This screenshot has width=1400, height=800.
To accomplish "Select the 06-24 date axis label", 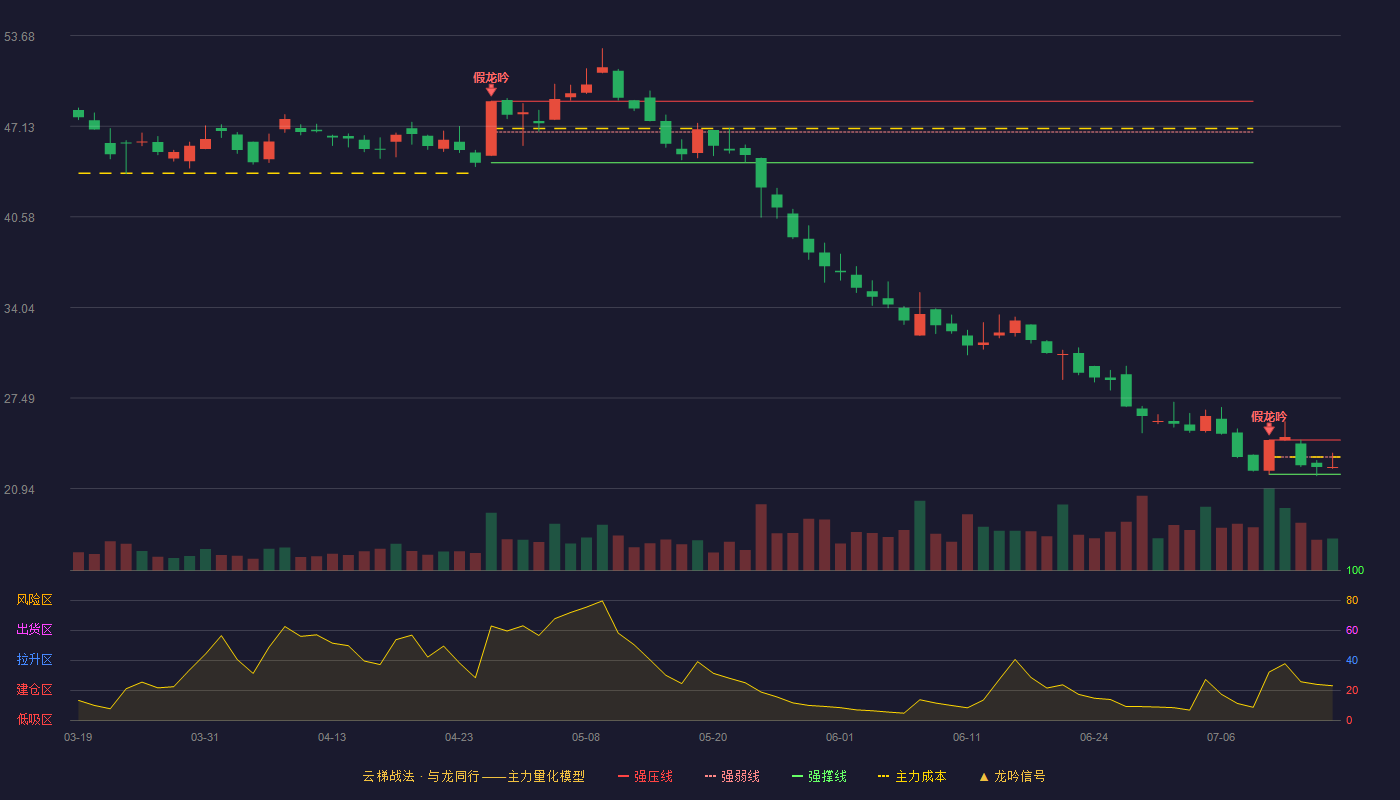I will (1094, 737).
